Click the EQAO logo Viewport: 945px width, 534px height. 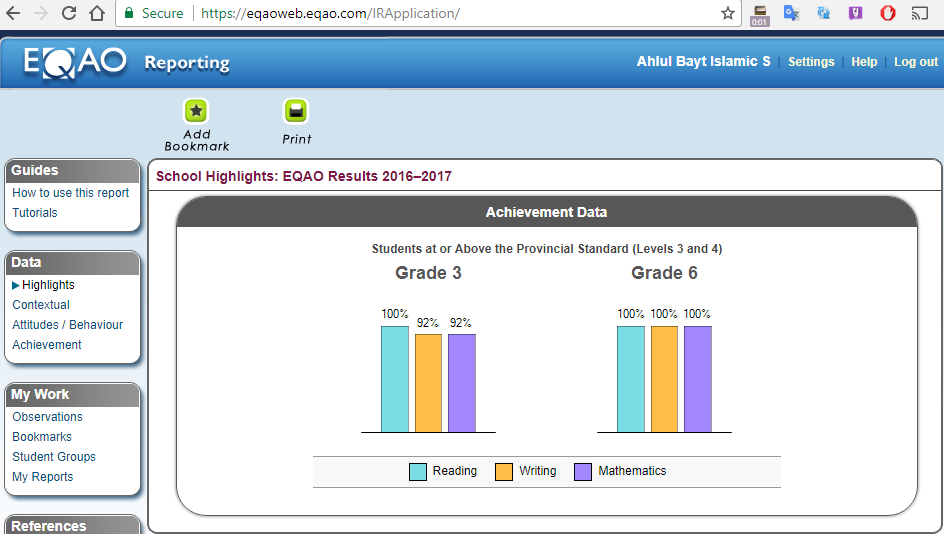pos(75,62)
